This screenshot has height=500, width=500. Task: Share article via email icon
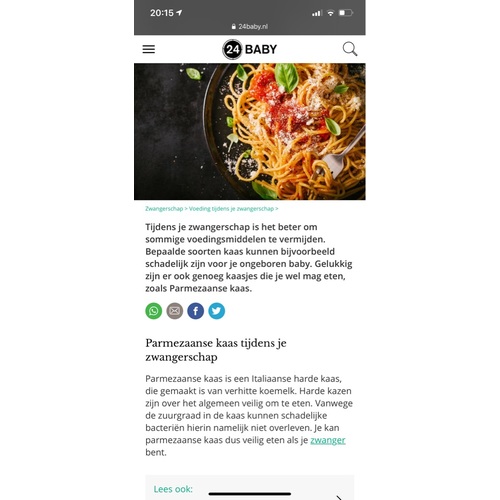coord(175,311)
